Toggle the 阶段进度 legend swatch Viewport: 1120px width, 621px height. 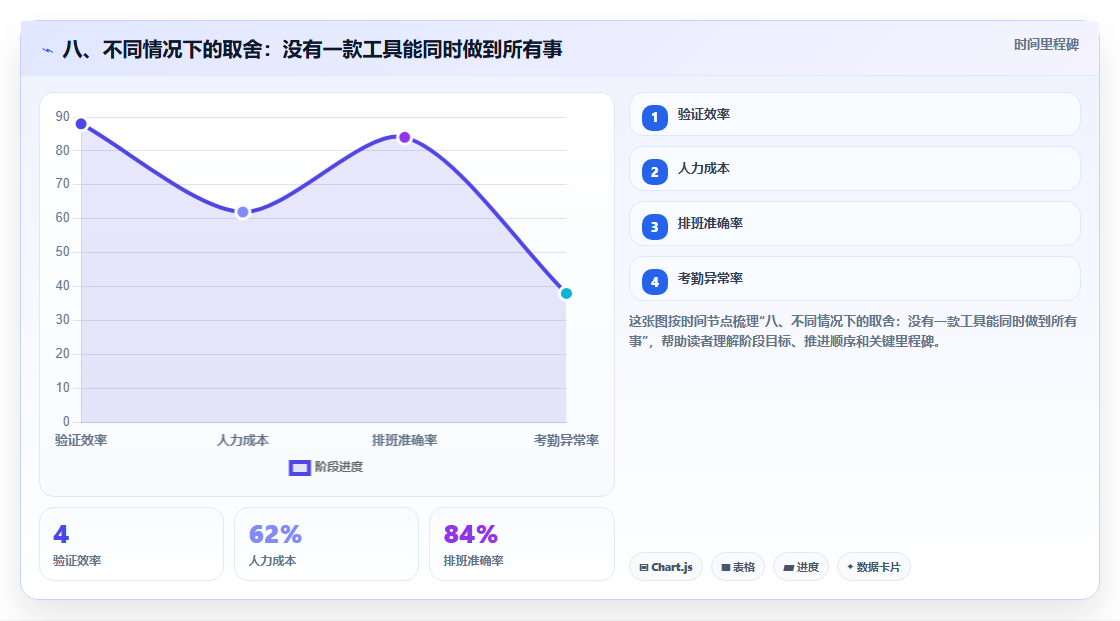[299, 467]
